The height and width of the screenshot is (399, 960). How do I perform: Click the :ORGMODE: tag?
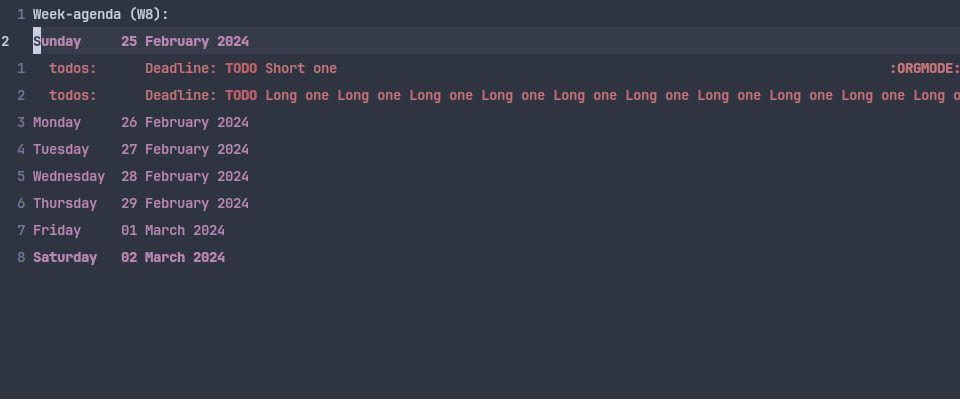[x=924, y=68]
